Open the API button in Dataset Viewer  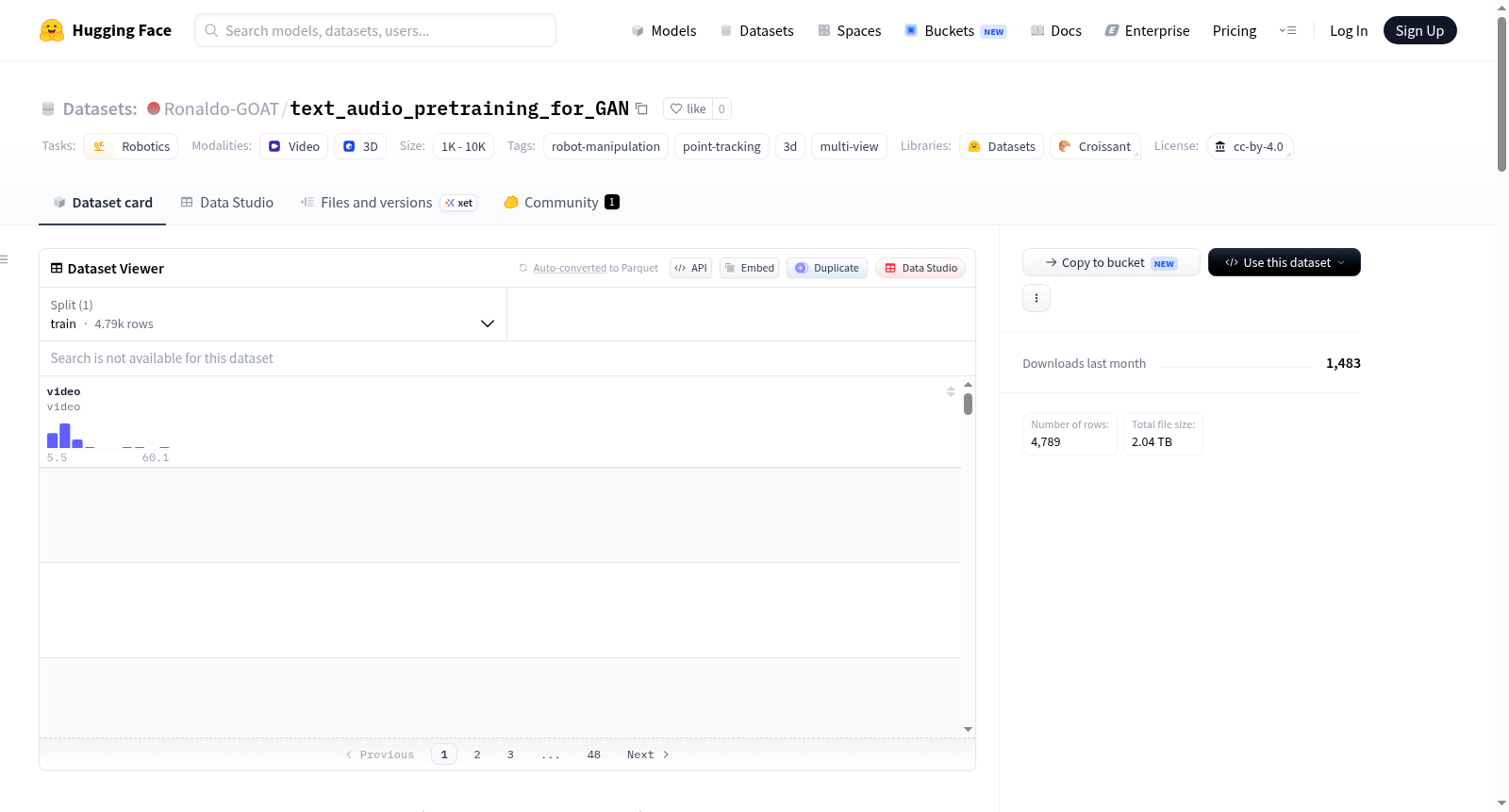pos(690,268)
